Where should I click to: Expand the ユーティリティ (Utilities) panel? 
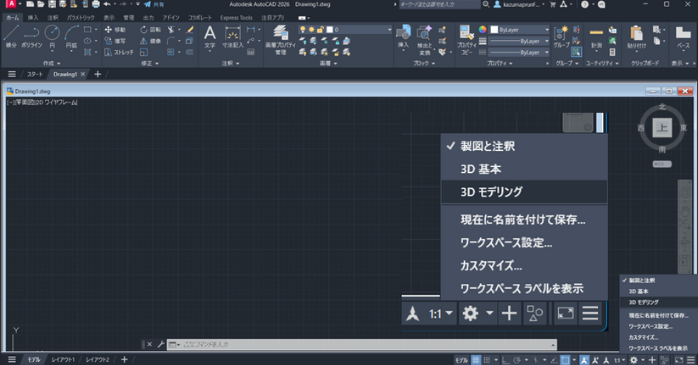(x=602, y=63)
